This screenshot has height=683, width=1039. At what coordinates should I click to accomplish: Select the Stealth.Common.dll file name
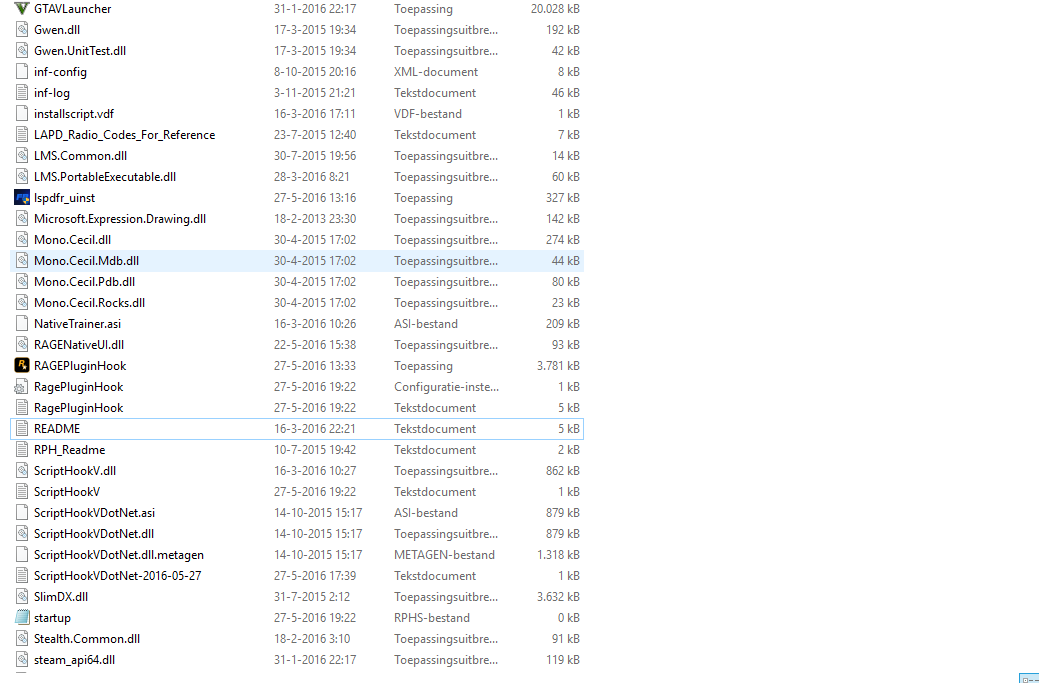click(x=87, y=639)
